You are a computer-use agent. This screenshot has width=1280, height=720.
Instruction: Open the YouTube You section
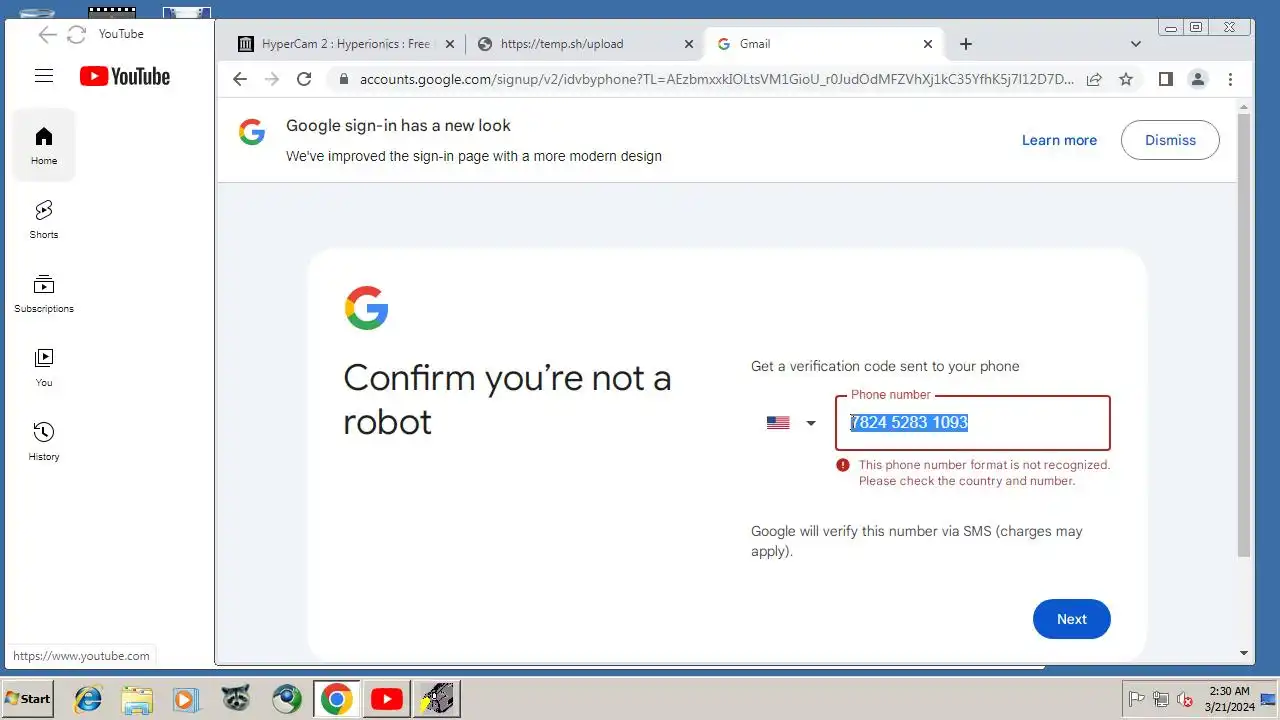tap(44, 367)
